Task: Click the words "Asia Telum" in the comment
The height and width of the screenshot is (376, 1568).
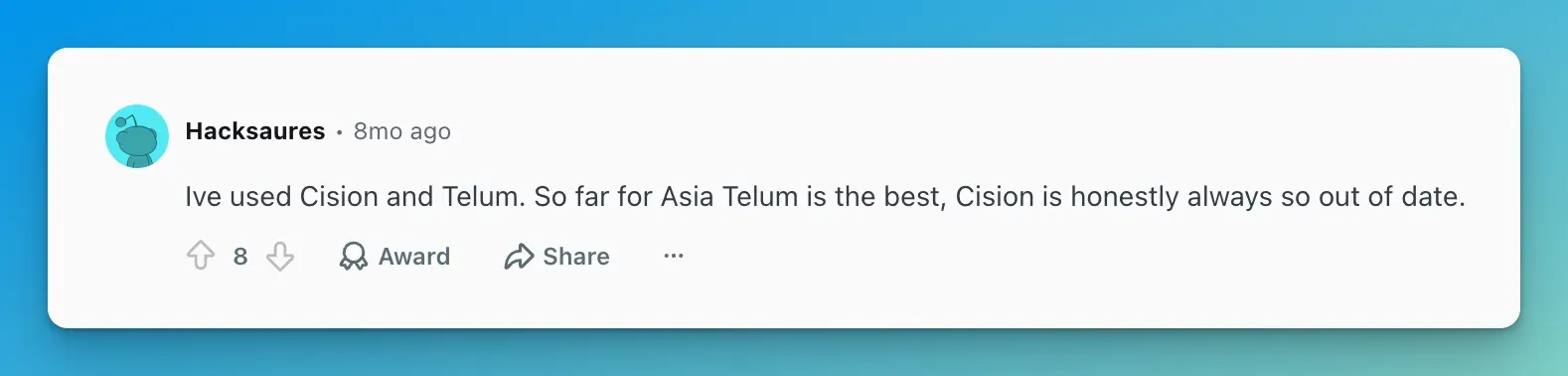Action: click(729, 197)
